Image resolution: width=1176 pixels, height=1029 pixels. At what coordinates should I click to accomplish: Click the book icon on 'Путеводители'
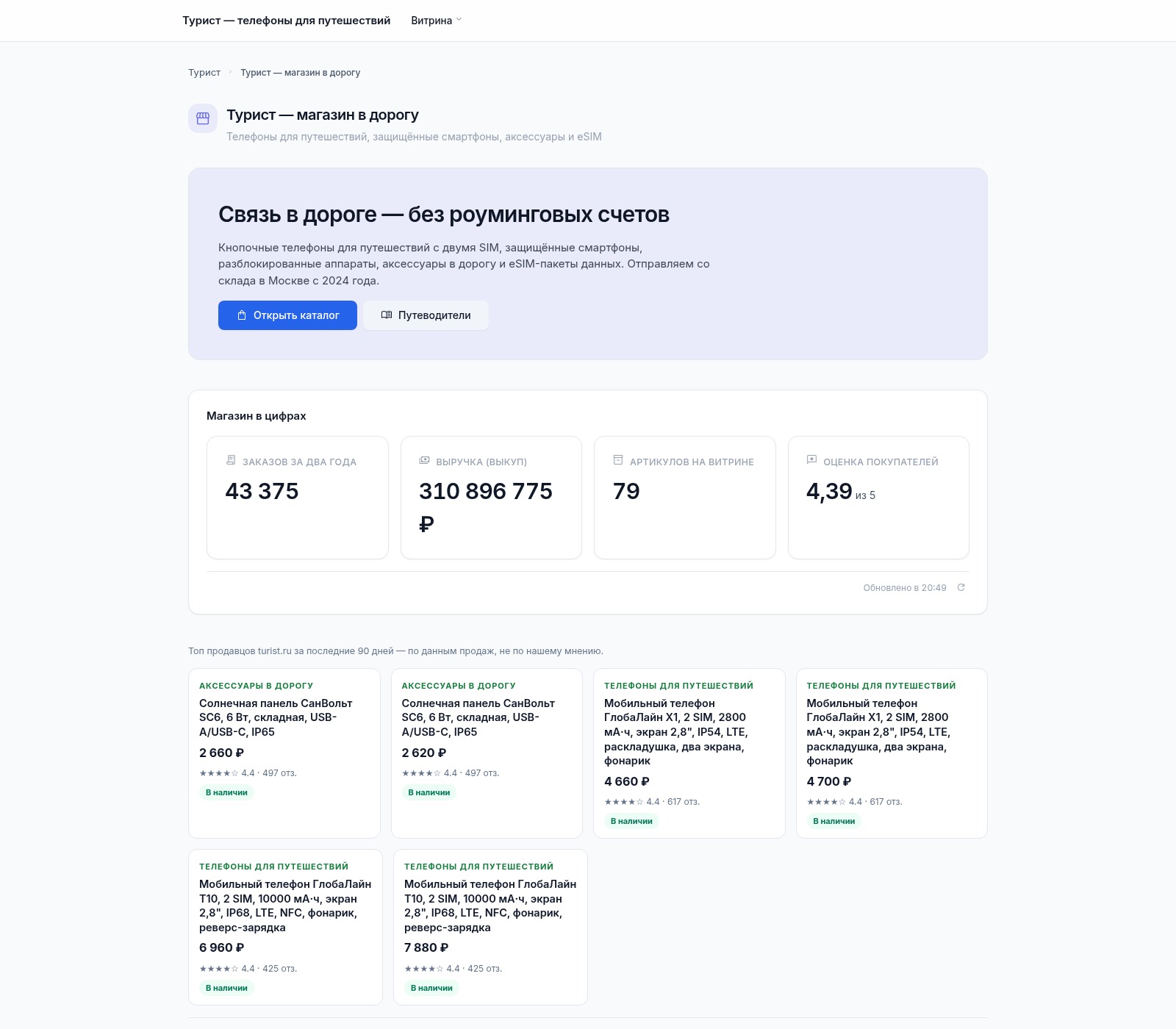point(387,315)
